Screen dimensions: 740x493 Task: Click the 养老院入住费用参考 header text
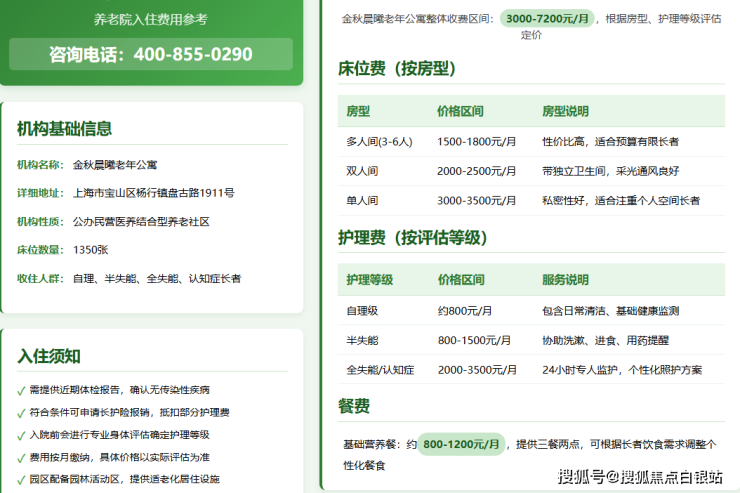151,19
